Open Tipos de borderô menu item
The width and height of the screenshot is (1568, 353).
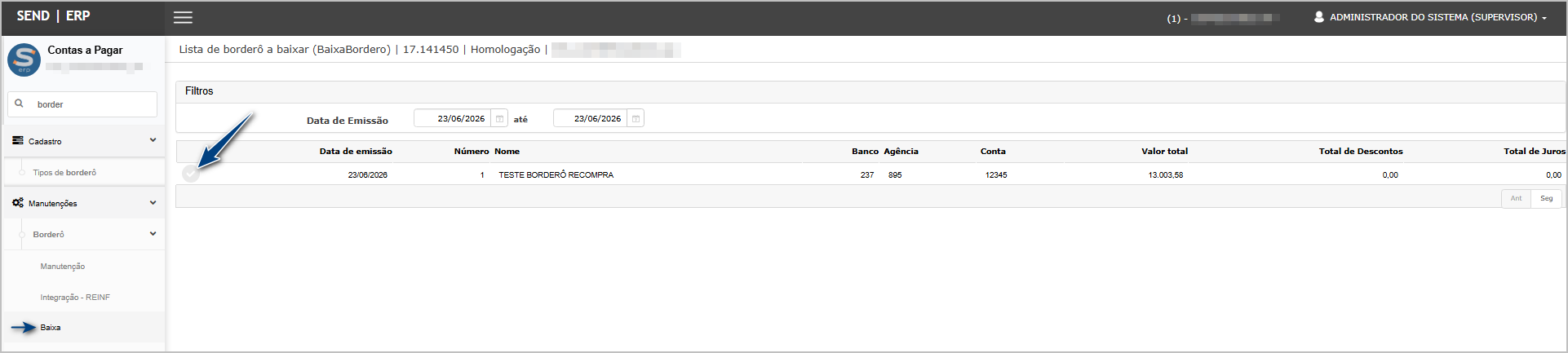click(x=64, y=173)
